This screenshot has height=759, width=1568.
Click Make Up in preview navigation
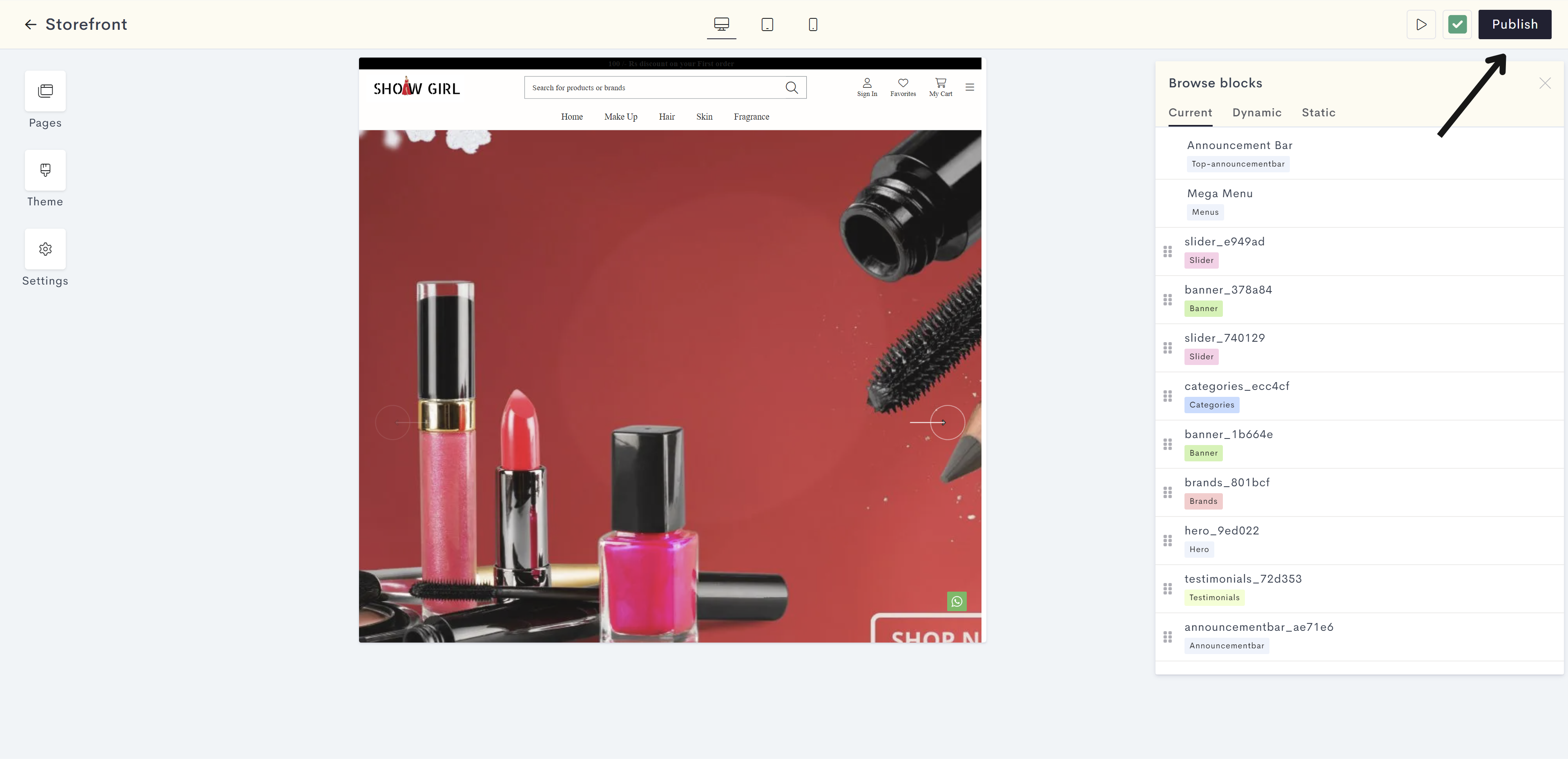click(x=620, y=117)
